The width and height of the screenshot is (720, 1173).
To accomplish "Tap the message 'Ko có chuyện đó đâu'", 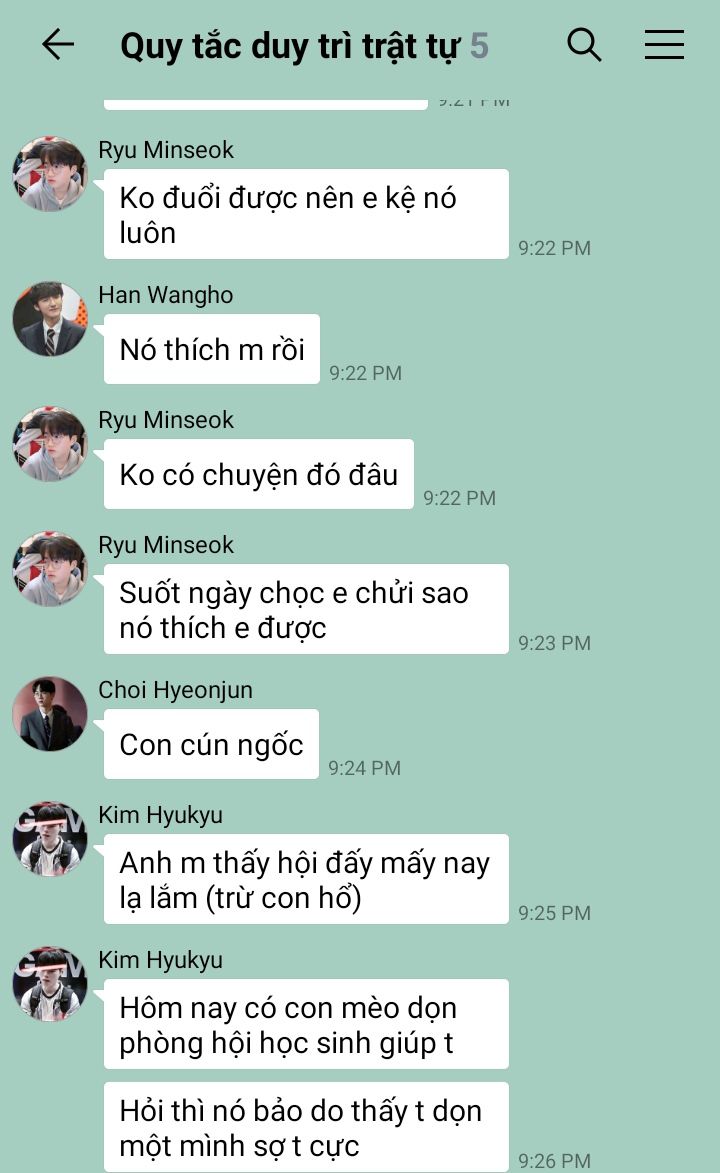I will click(259, 474).
